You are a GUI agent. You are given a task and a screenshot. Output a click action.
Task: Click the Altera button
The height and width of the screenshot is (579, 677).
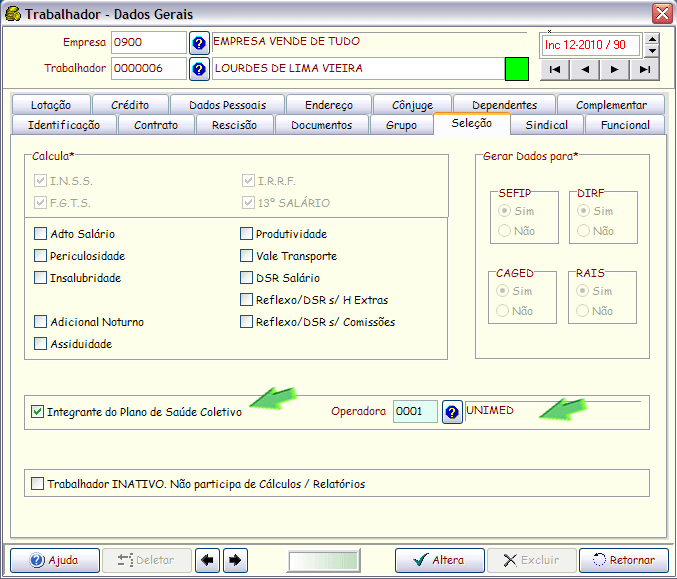click(440, 560)
